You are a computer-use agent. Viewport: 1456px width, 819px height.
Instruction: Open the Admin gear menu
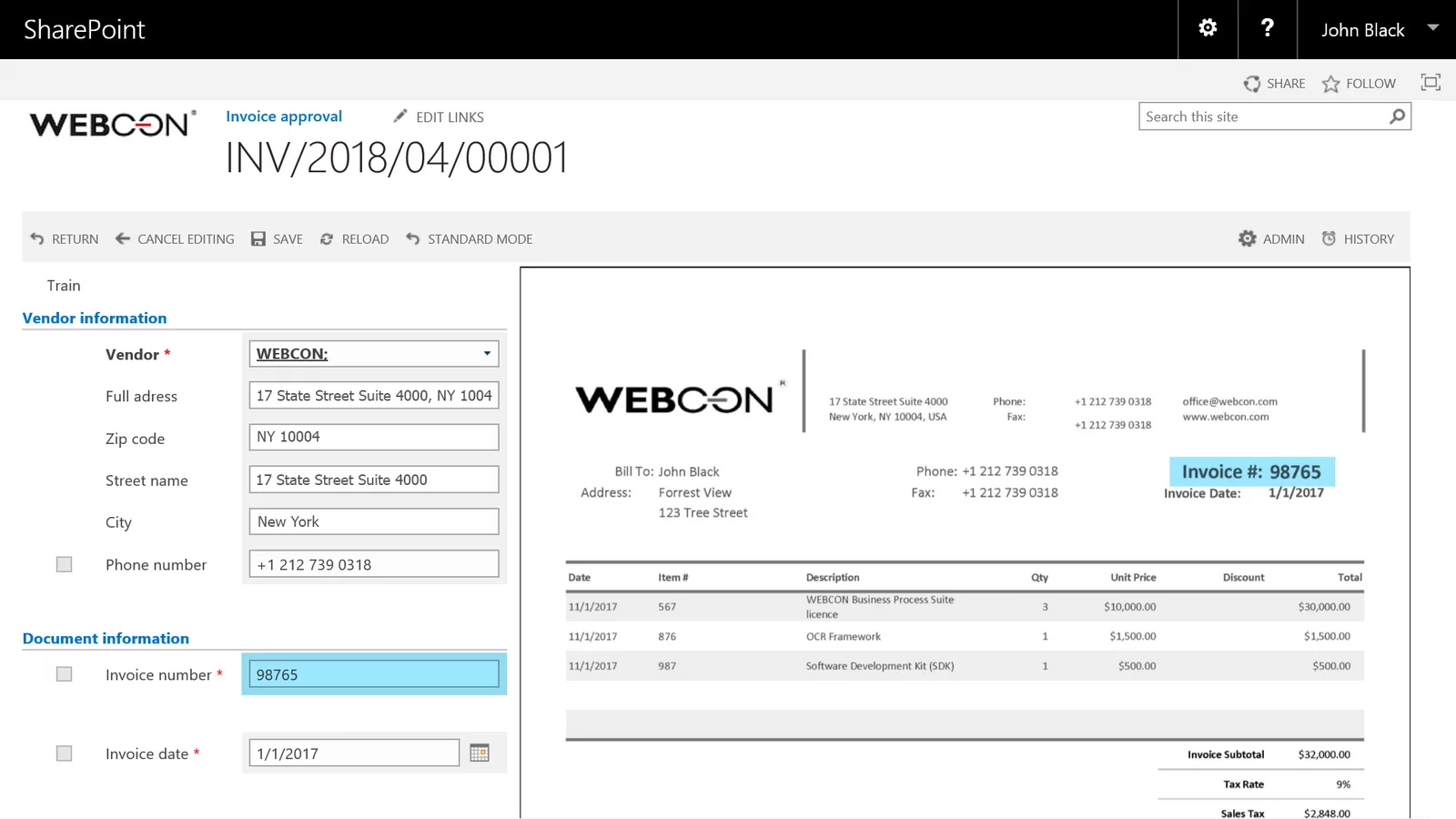click(1271, 238)
